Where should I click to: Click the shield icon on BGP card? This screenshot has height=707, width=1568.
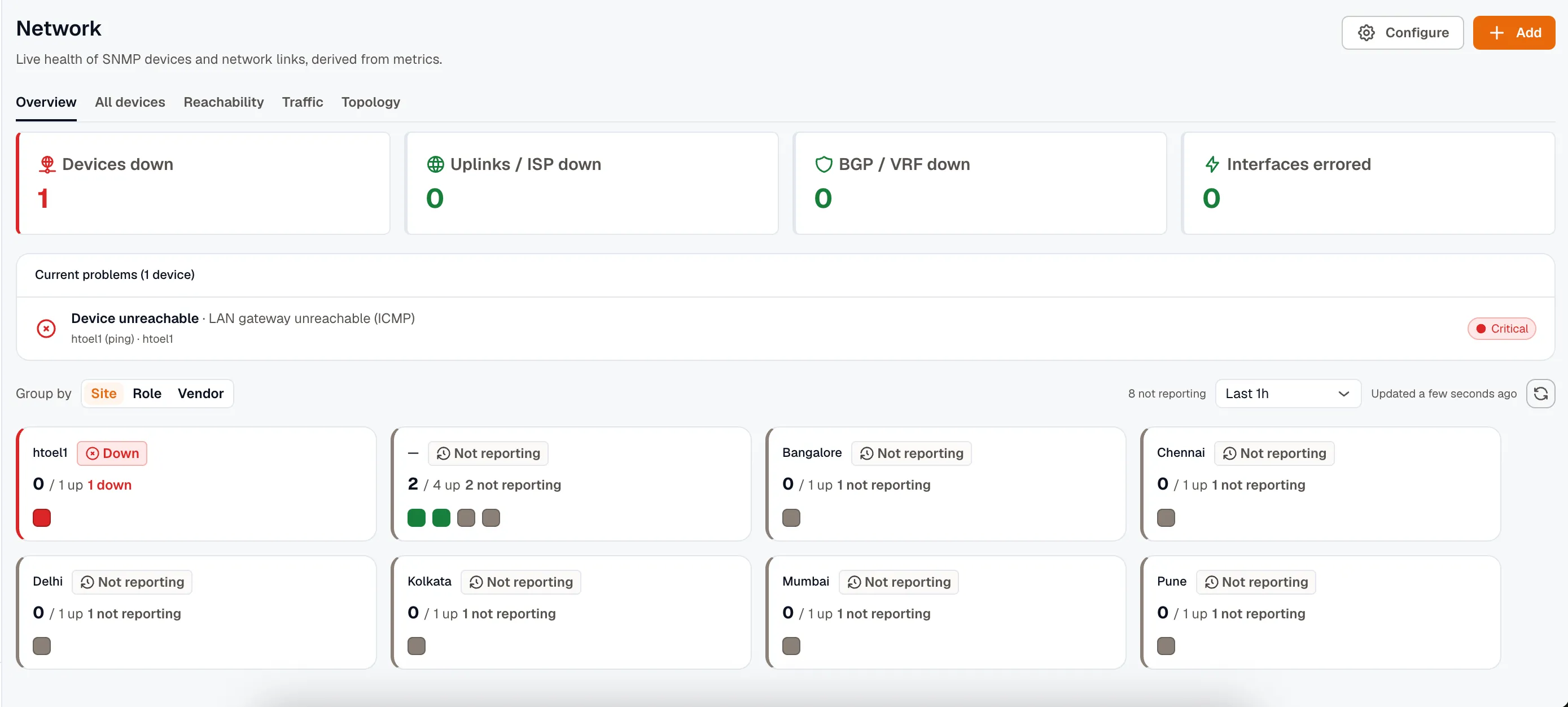click(x=824, y=164)
